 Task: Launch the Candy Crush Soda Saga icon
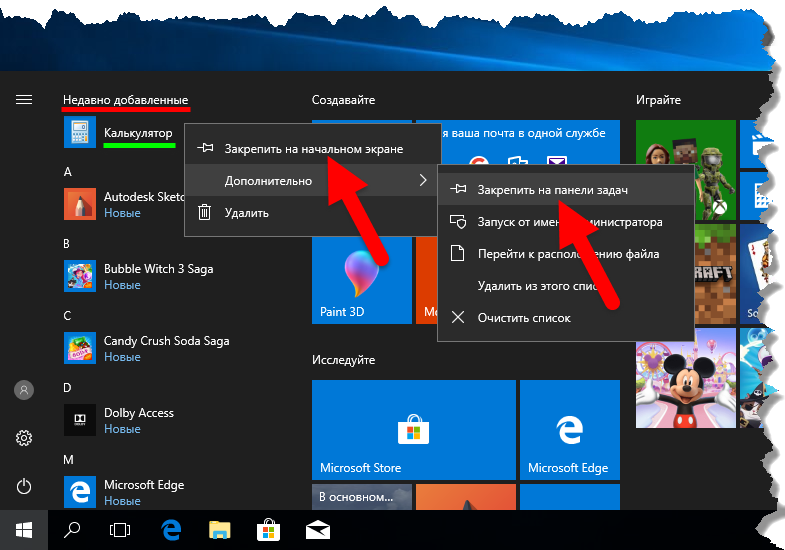pyautogui.click(x=80, y=348)
